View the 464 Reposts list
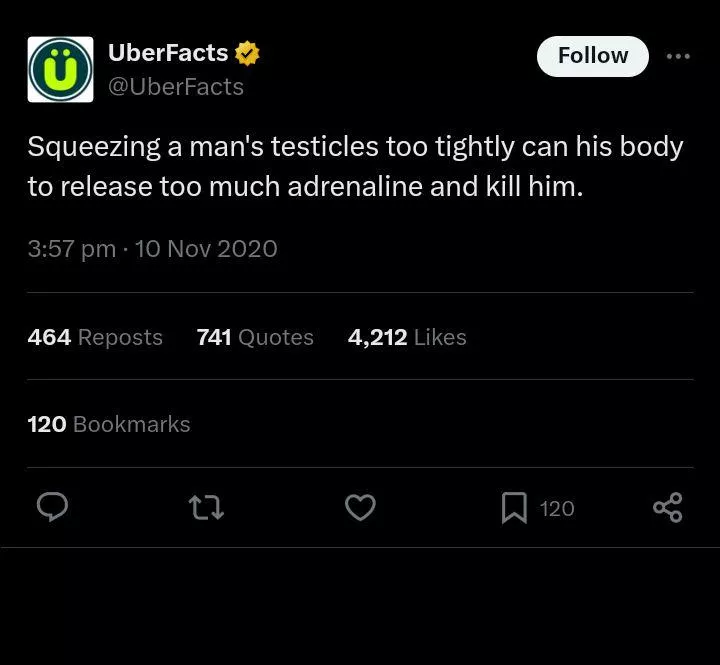Image resolution: width=720 pixels, height=665 pixels. [x=95, y=338]
